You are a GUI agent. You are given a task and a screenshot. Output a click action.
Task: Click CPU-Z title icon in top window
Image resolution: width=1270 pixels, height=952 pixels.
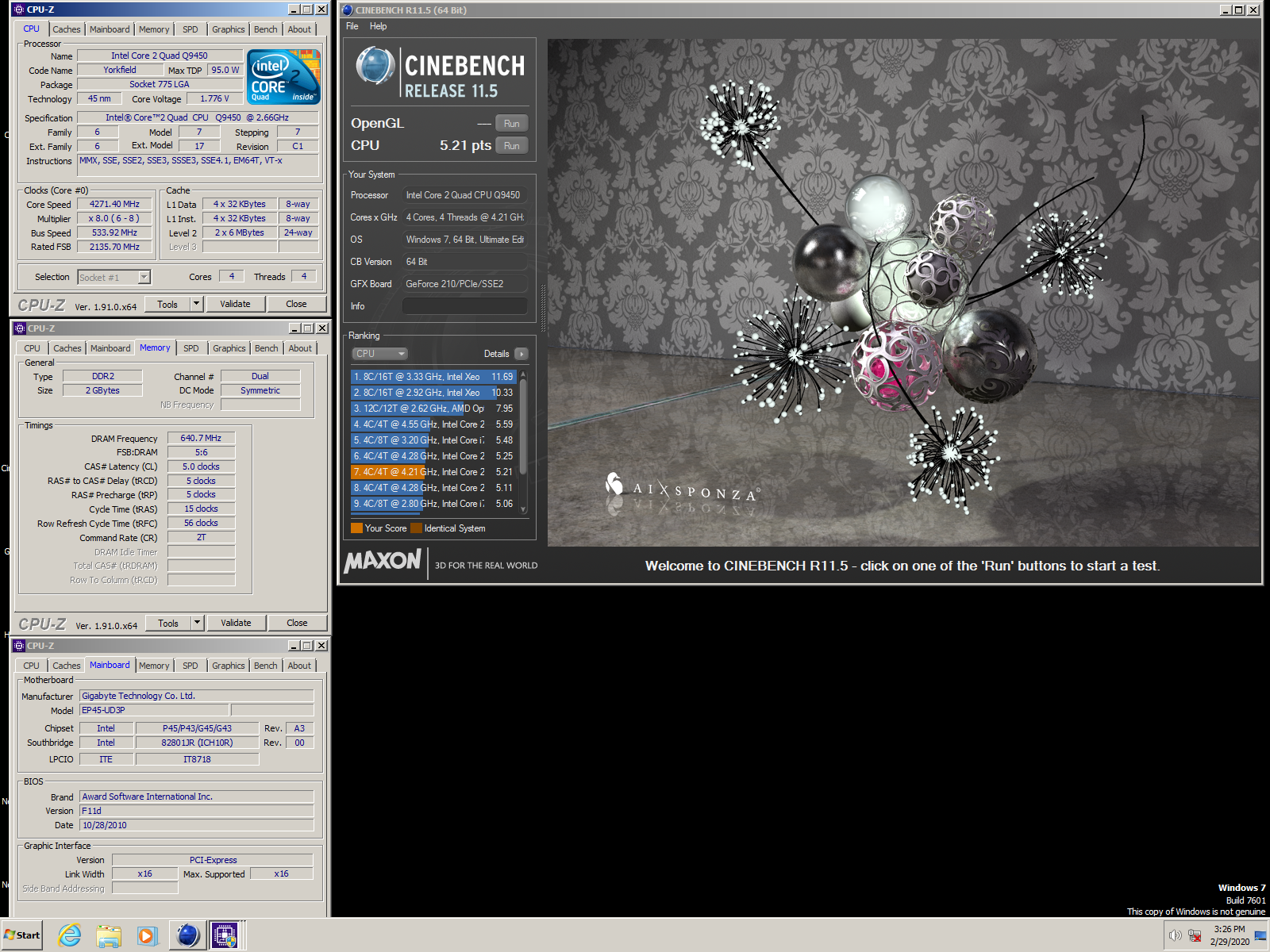(19, 10)
